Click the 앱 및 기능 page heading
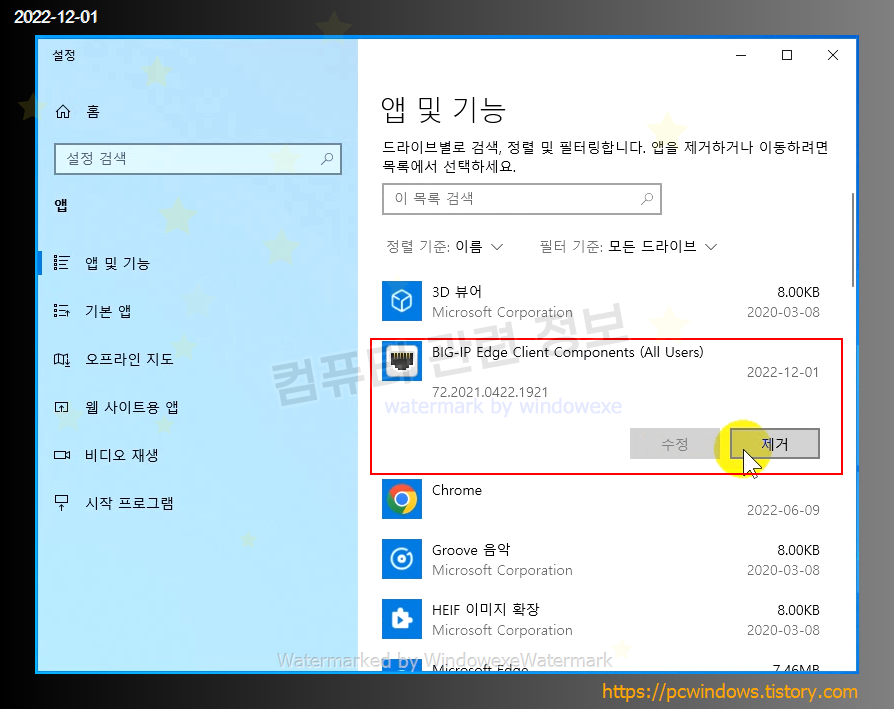Screen dimensions: 894x709 tap(443, 109)
